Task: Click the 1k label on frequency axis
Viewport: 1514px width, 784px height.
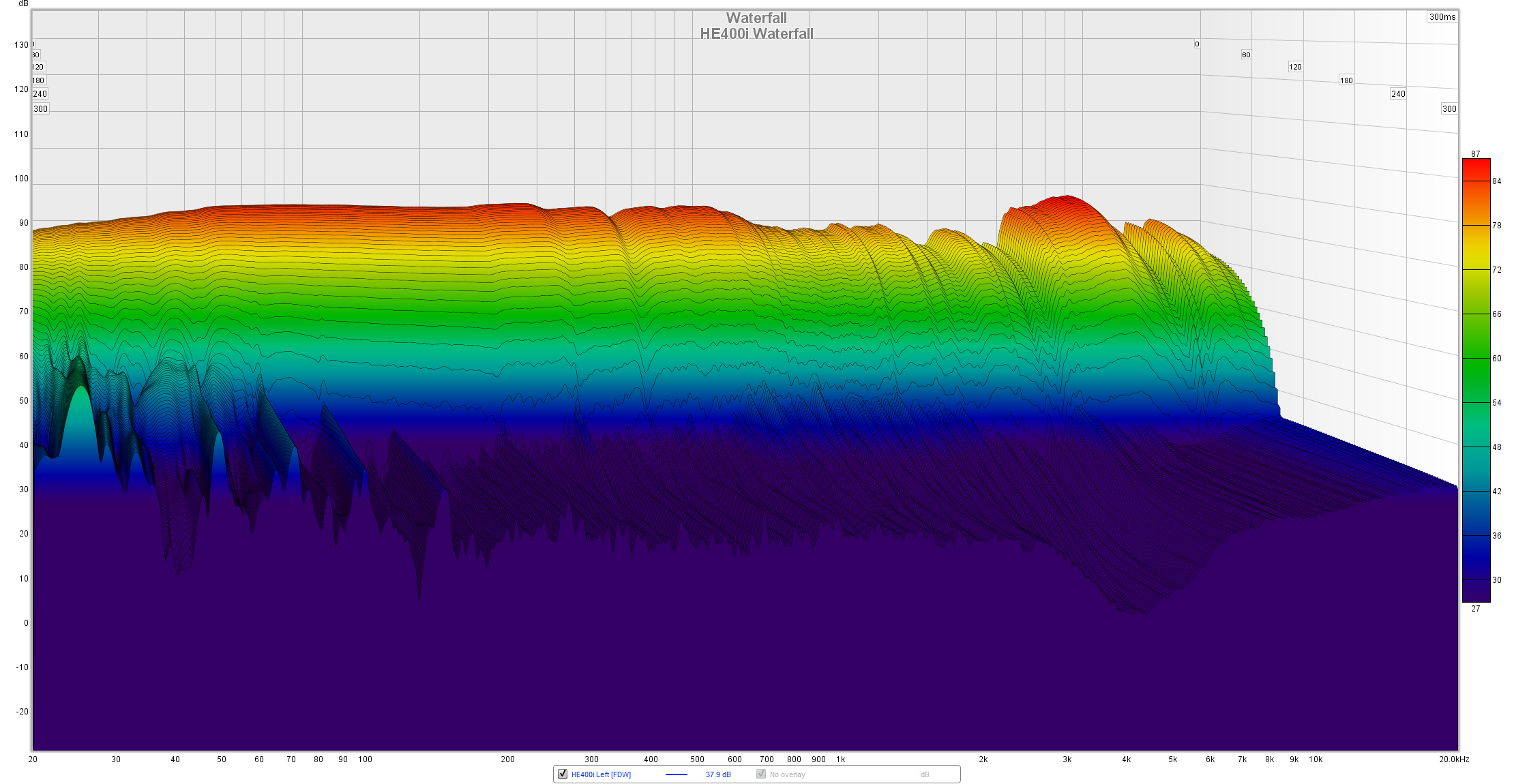Action: click(840, 759)
